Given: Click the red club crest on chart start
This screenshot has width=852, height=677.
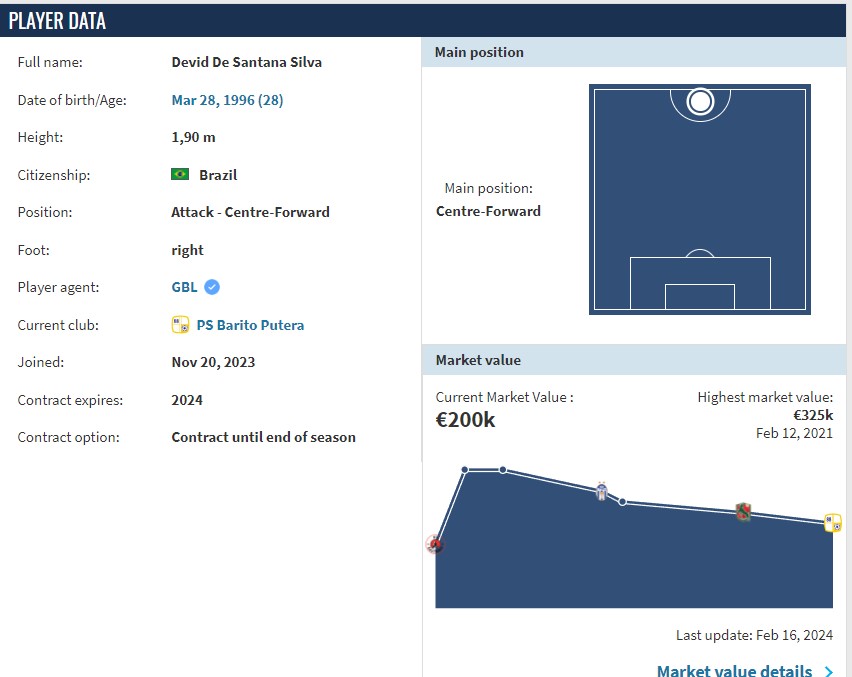Looking at the screenshot, I should (x=434, y=544).
